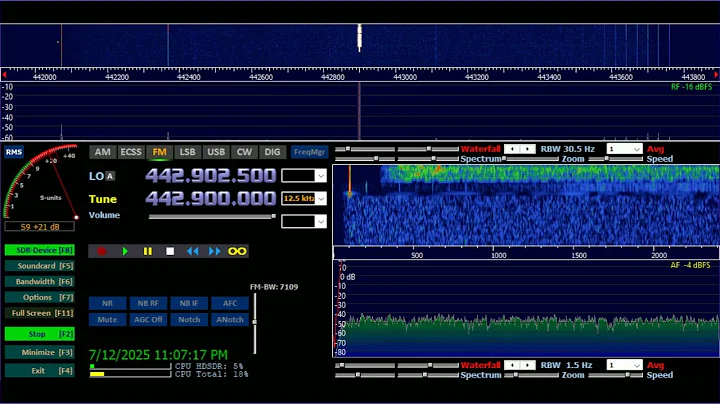Toggle the yellow loop infinity icon

point(237,251)
